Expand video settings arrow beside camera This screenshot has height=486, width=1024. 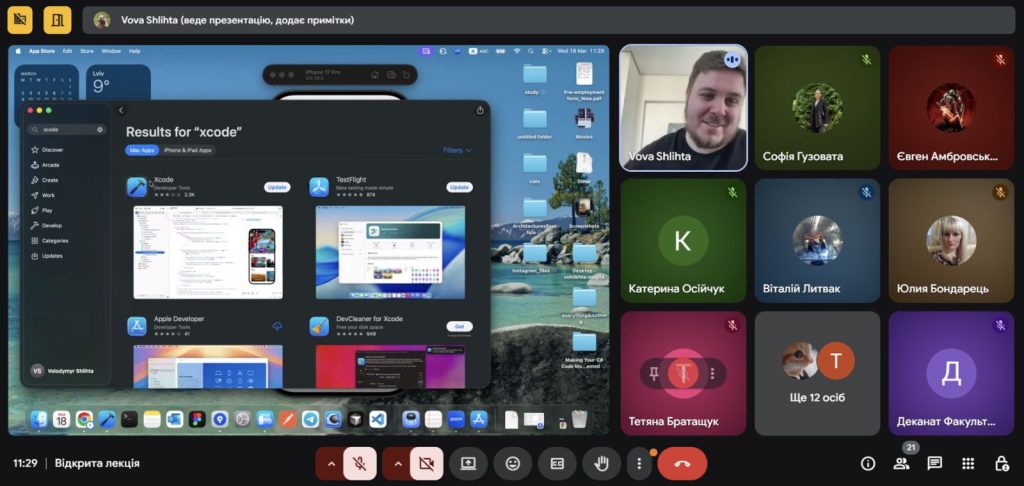pyautogui.click(x=397, y=463)
